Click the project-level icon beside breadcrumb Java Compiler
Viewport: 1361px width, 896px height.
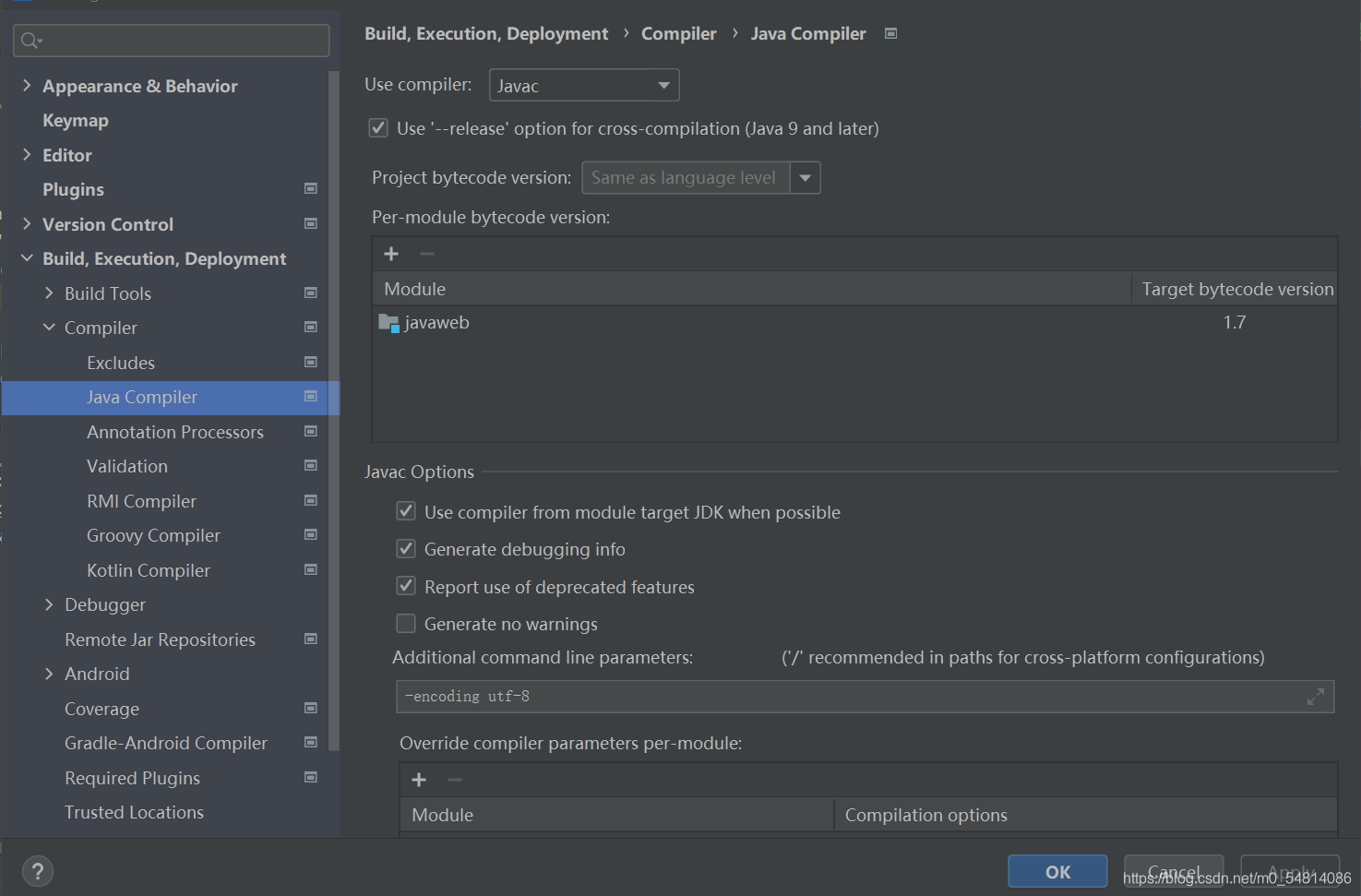click(890, 33)
